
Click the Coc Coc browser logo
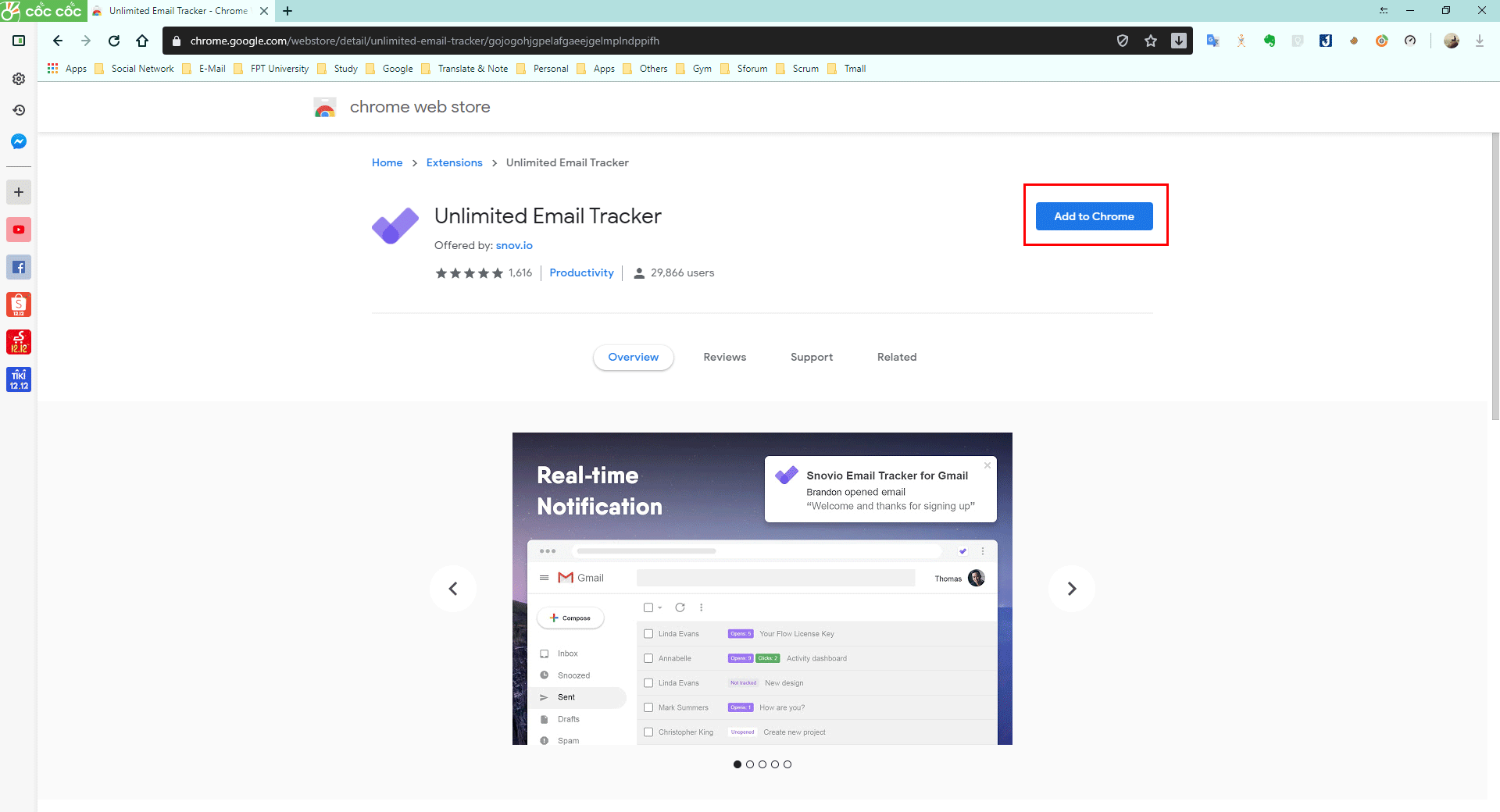click(43, 11)
